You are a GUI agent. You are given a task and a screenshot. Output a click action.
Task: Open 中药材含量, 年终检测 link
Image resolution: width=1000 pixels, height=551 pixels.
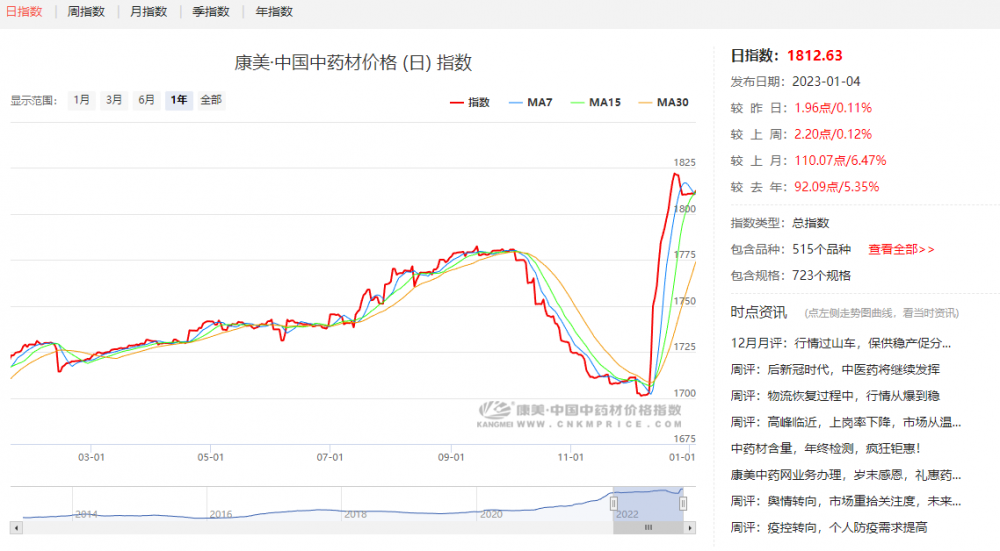click(826, 448)
